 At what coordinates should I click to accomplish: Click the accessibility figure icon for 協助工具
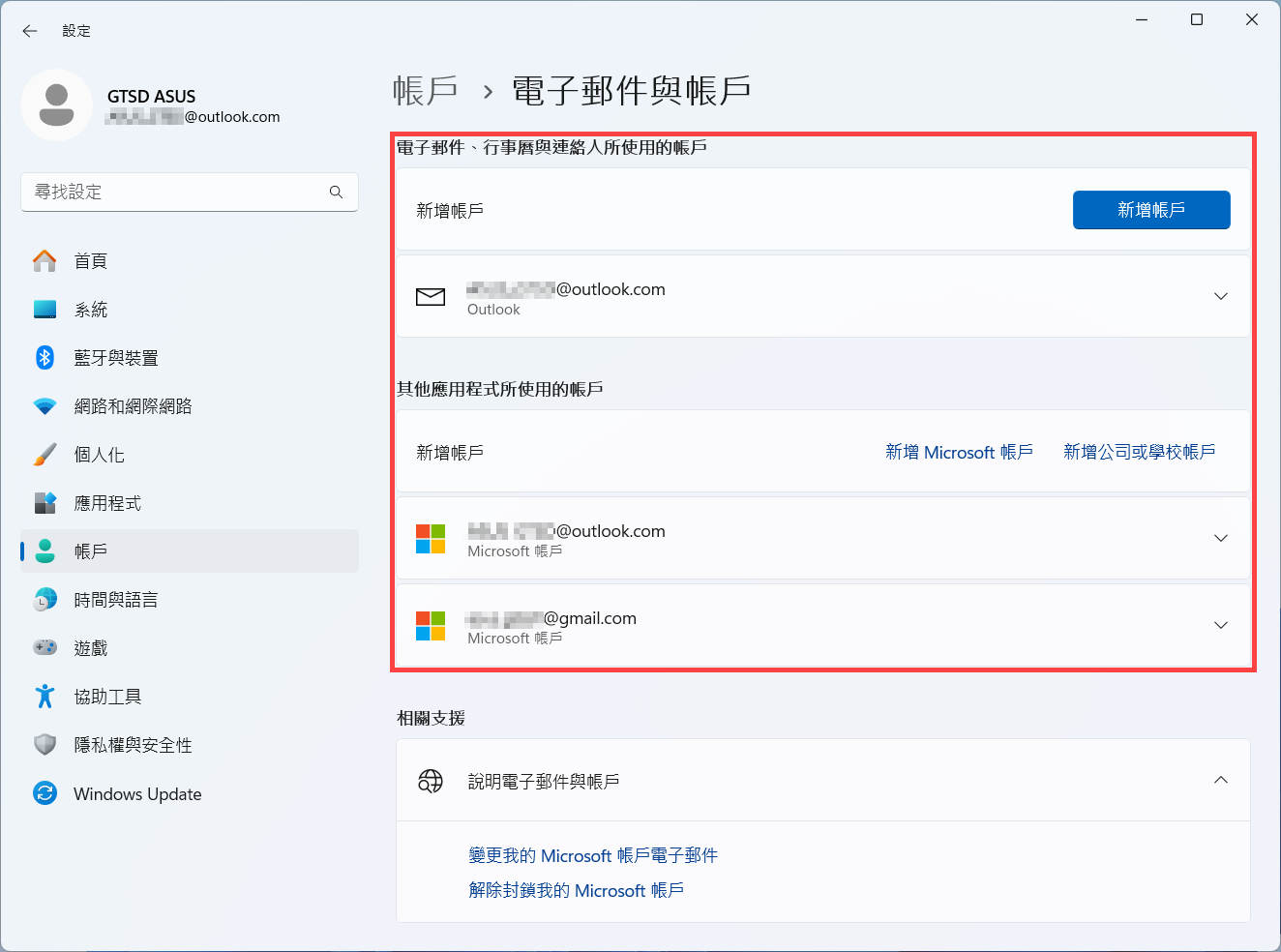pos(45,696)
